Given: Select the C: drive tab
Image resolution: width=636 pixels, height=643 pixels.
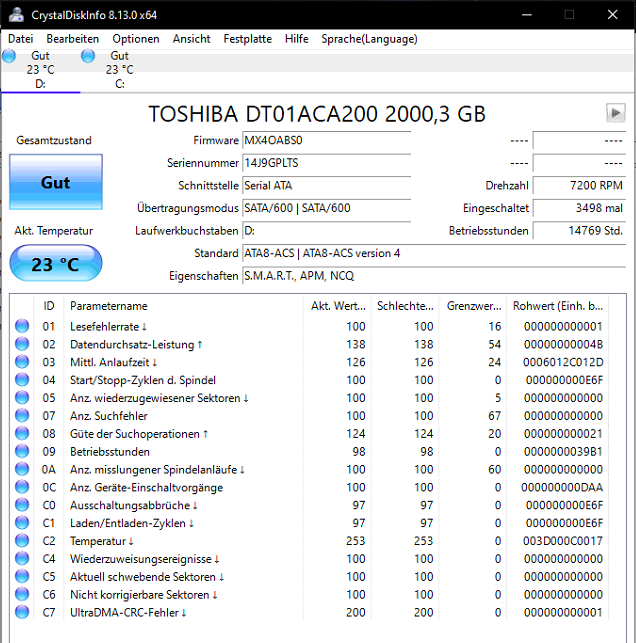Looking at the screenshot, I should (x=119, y=70).
